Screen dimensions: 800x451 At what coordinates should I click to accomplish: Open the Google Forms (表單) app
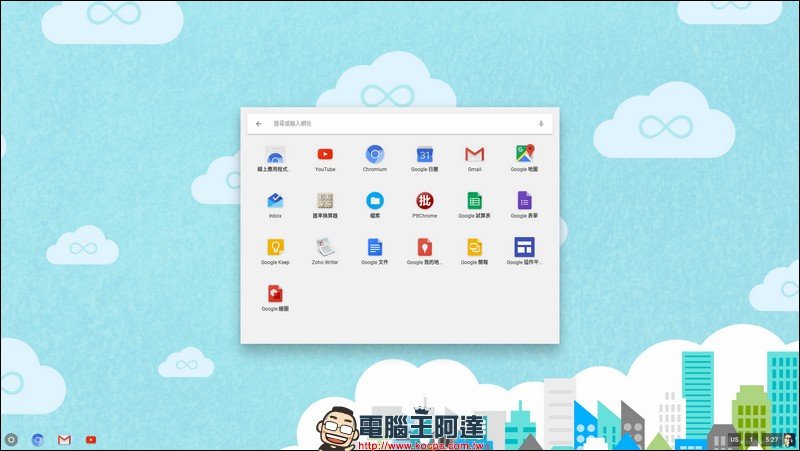[x=524, y=201]
